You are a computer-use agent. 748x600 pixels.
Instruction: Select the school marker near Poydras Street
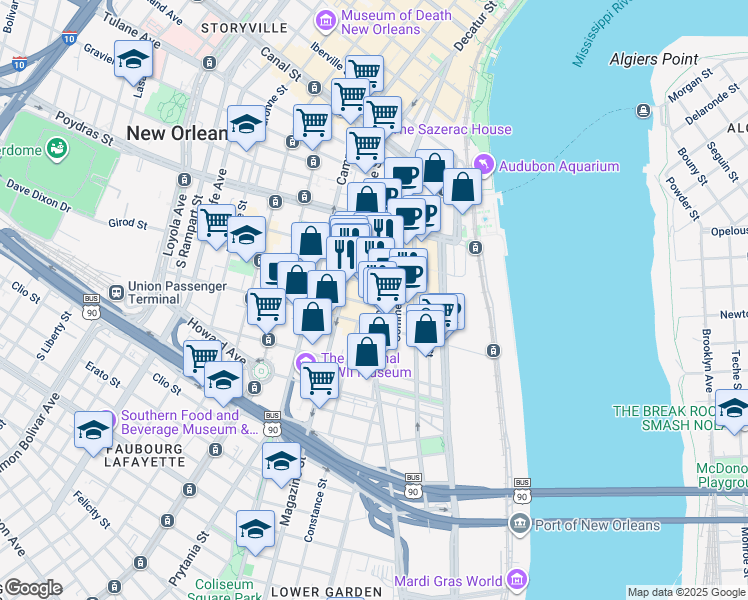[x=246, y=126]
